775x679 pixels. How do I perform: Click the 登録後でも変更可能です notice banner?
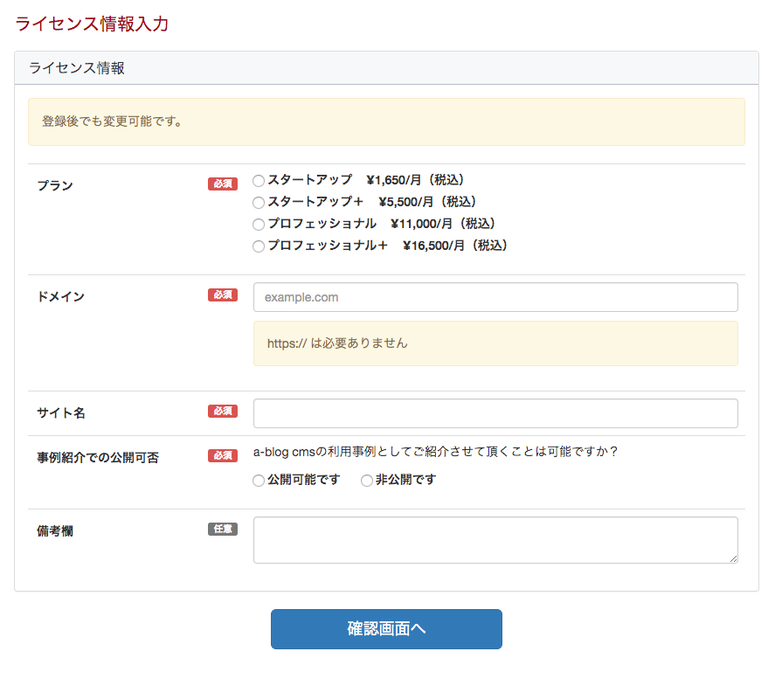tap(386, 122)
